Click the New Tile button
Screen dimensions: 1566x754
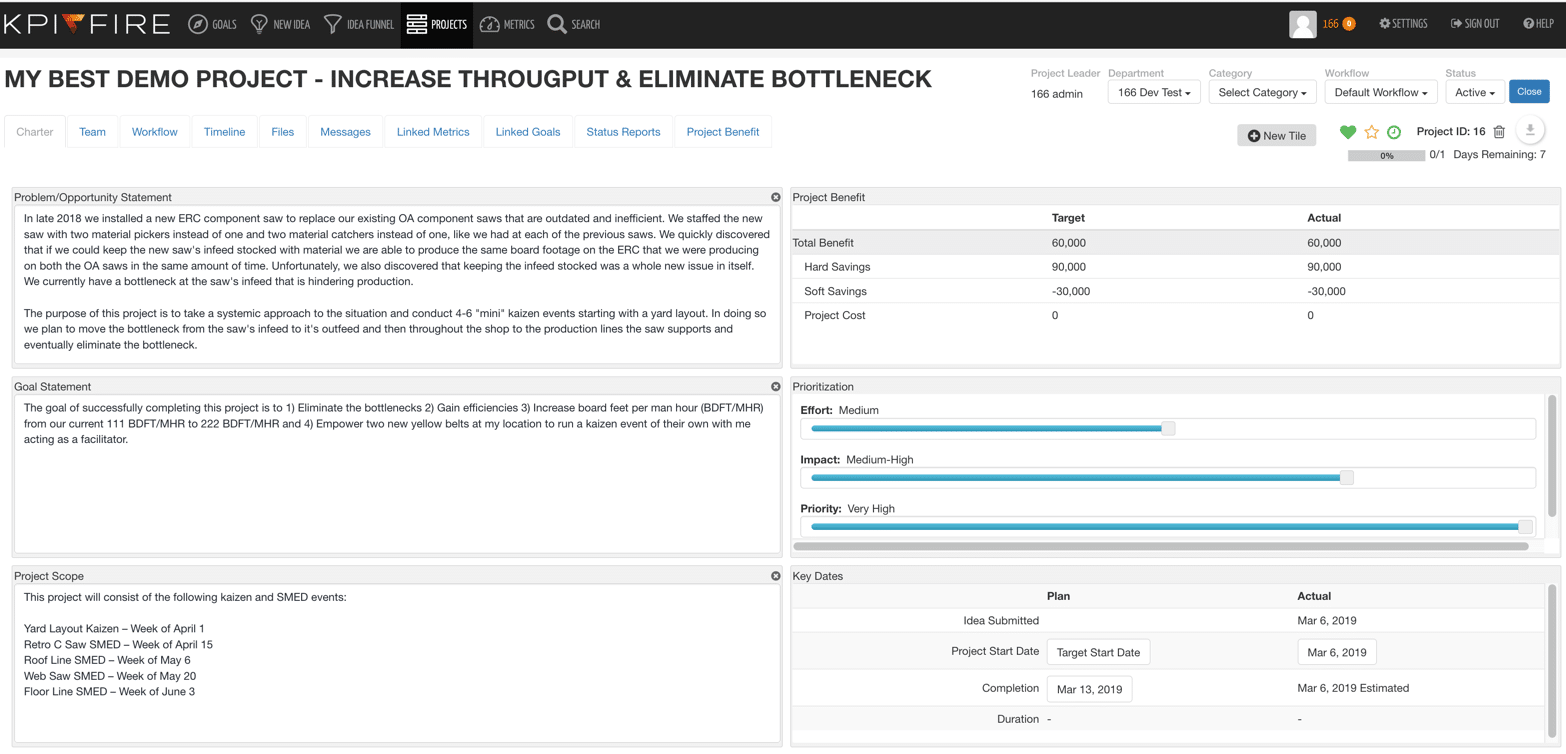pos(1277,135)
